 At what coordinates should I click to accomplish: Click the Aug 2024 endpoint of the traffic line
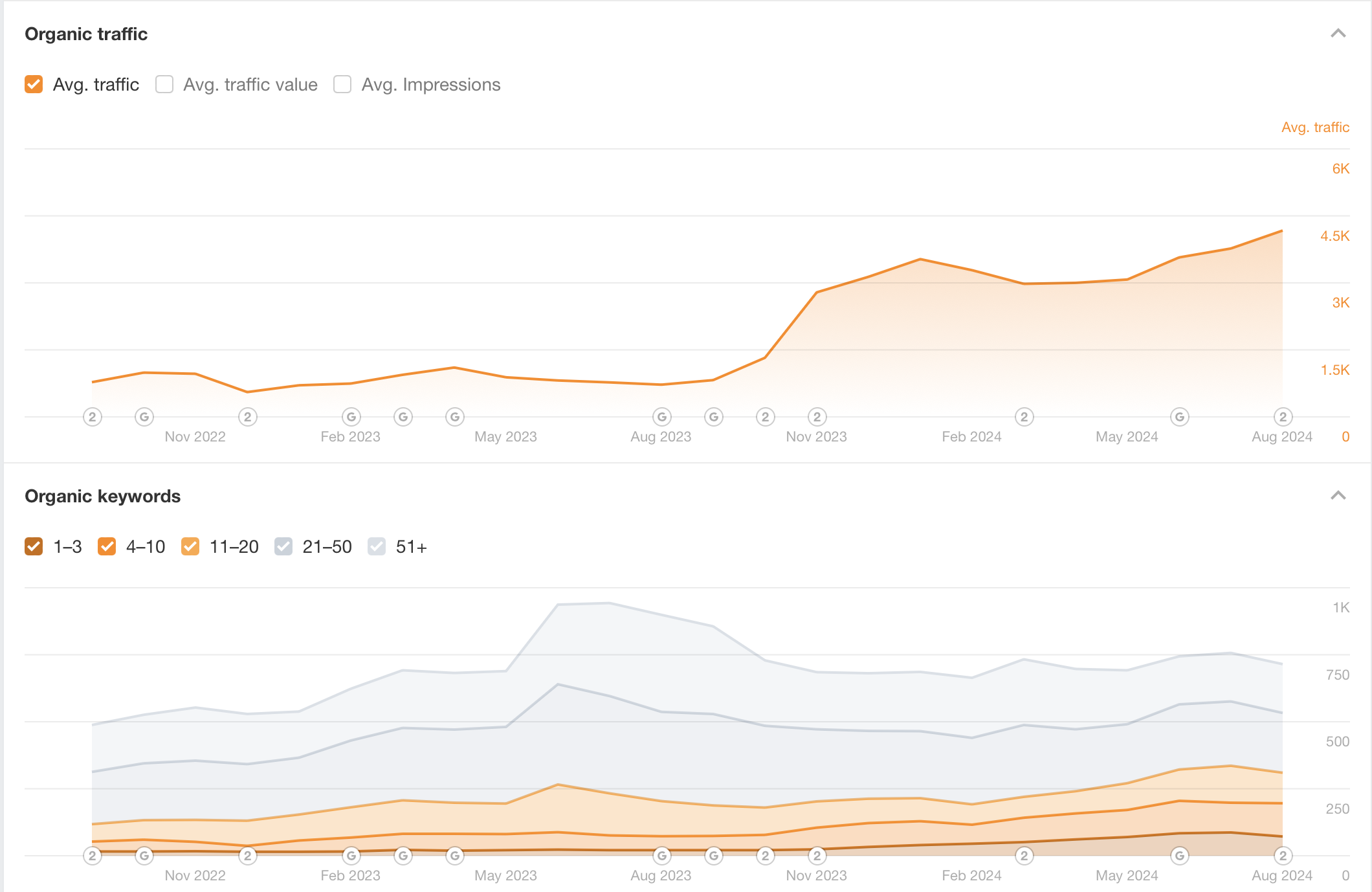coord(1282,231)
